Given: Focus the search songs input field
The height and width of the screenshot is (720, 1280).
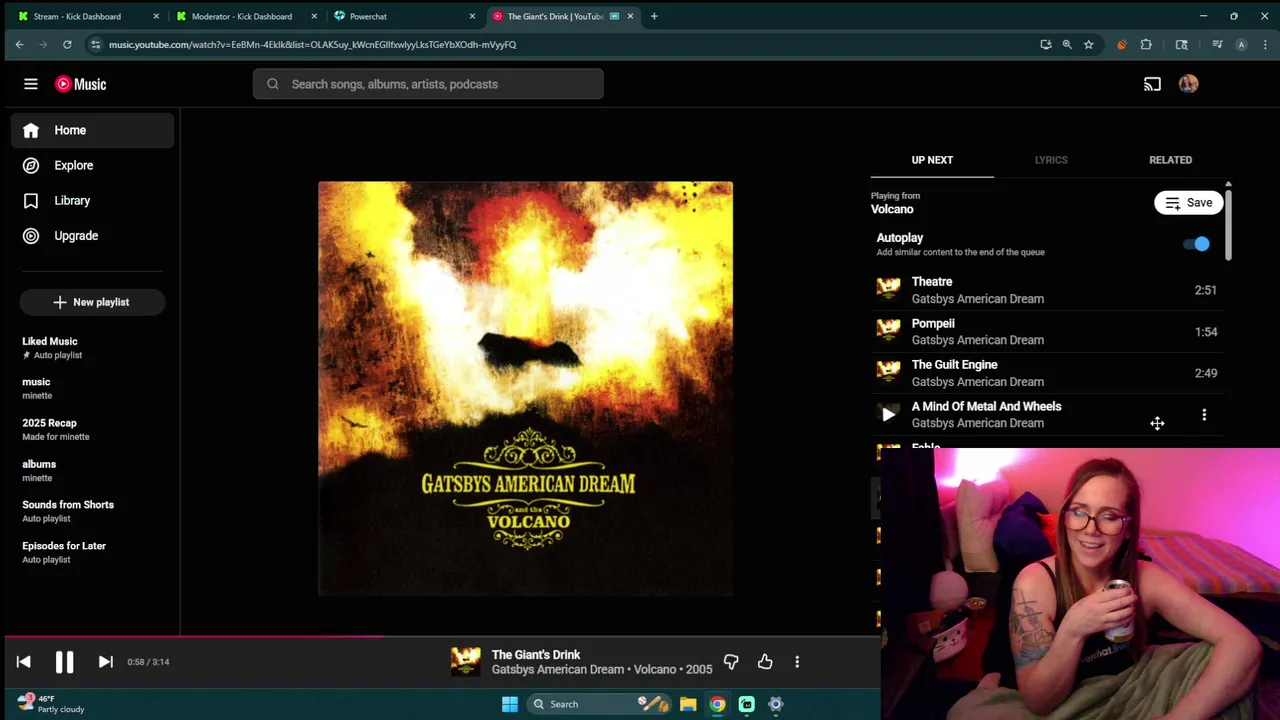Looking at the screenshot, I should click(x=428, y=84).
